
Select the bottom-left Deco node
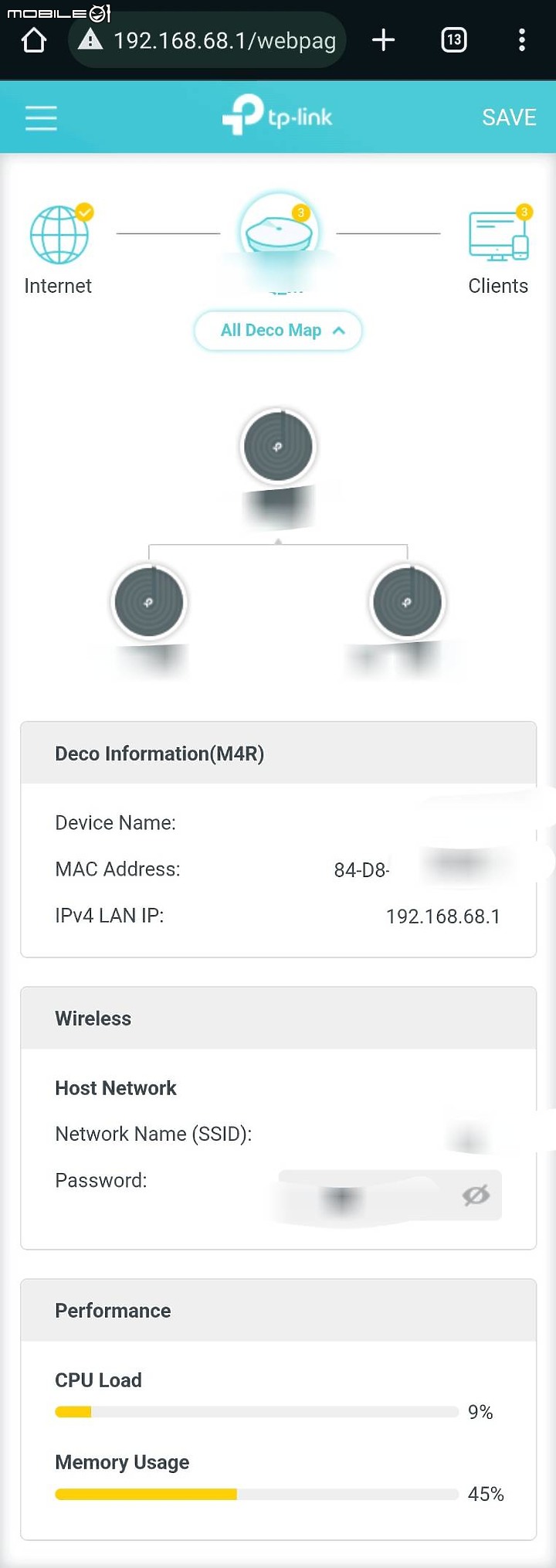click(149, 602)
